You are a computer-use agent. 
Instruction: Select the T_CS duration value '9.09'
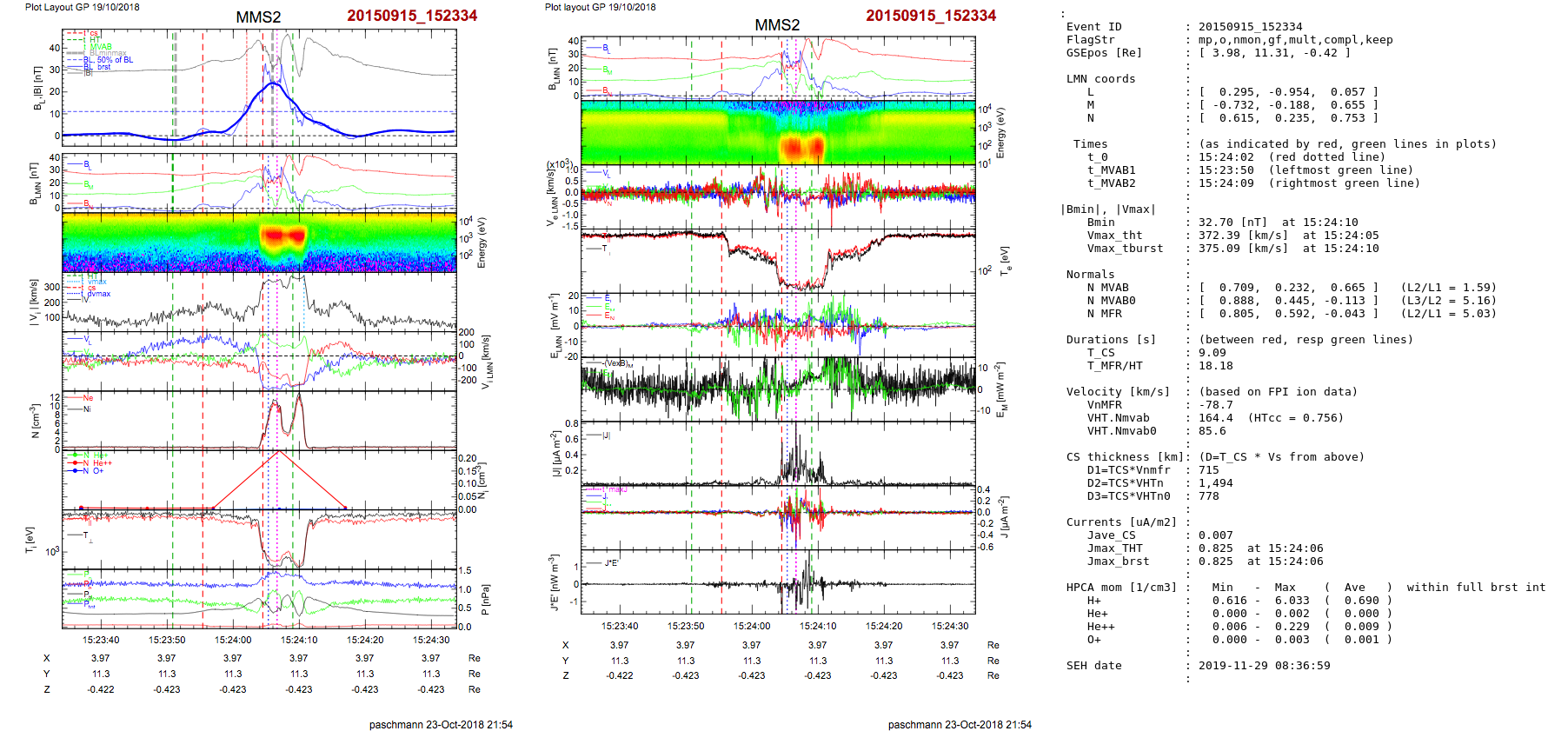1213,353
